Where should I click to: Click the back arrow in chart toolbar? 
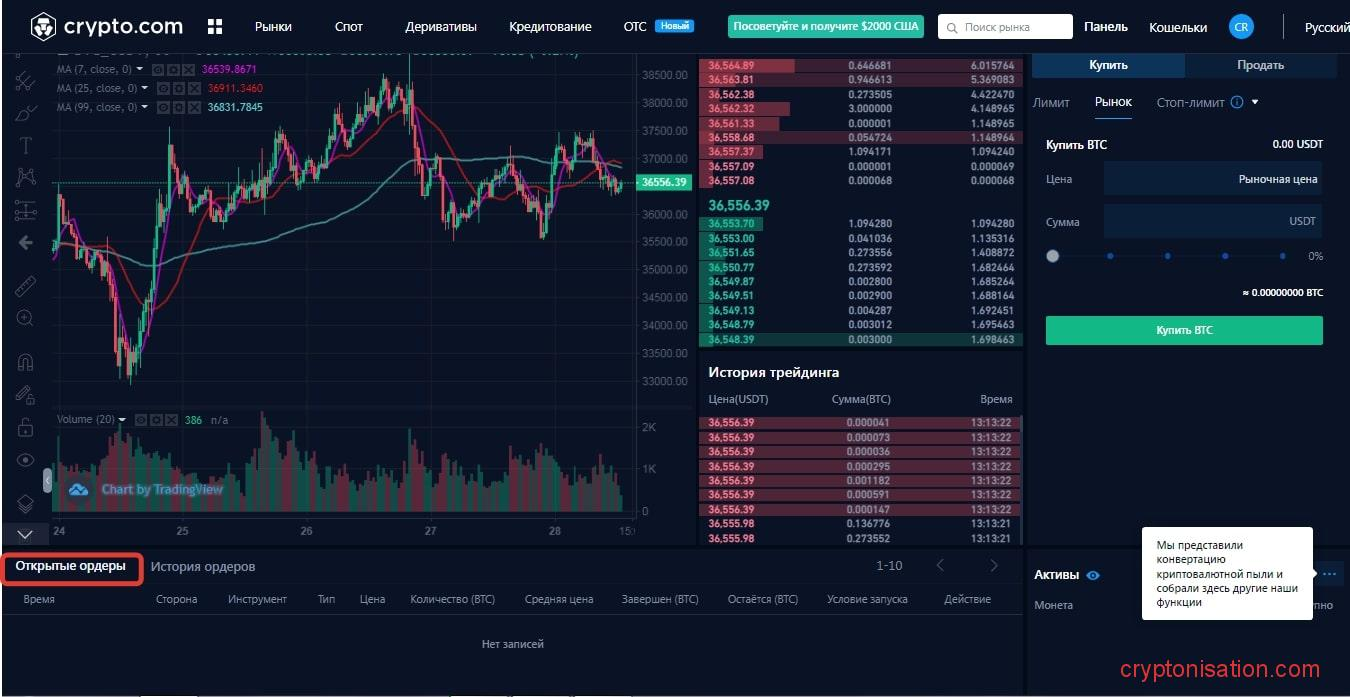point(26,242)
